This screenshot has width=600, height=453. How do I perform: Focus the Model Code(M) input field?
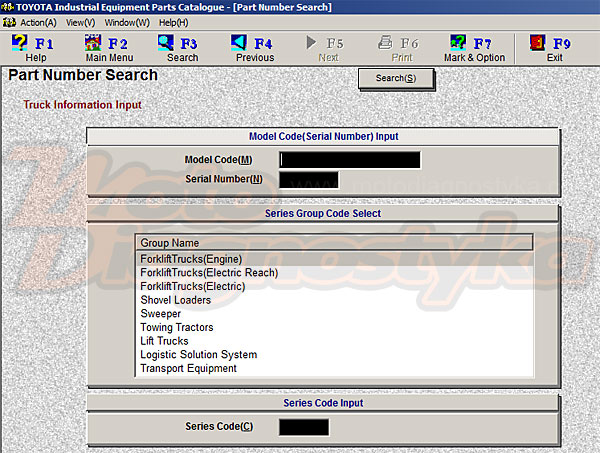pyautogui.click(x=350, y=160)
